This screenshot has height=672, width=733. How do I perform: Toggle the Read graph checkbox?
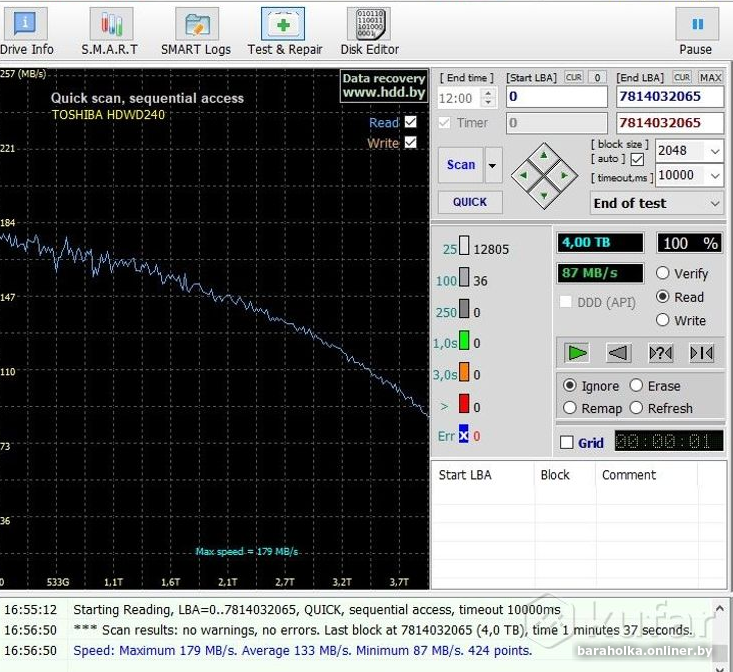tap(410, 123)
